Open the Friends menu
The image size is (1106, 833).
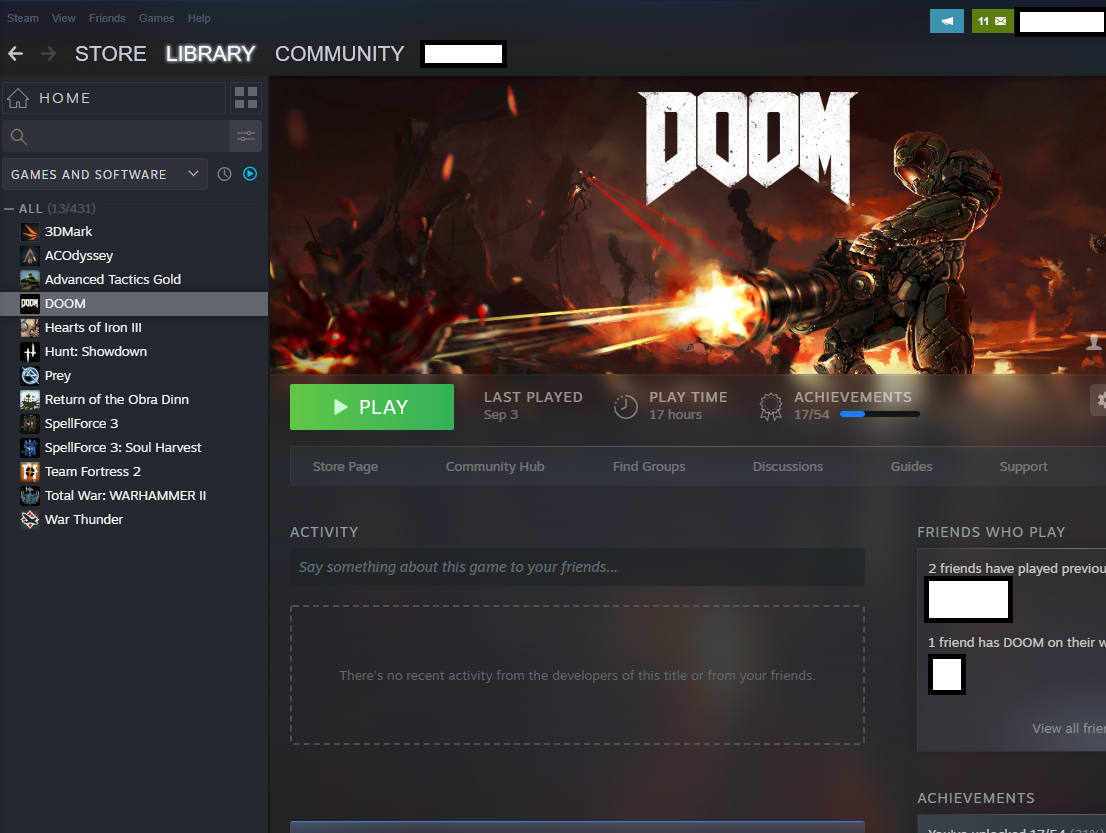107,18
